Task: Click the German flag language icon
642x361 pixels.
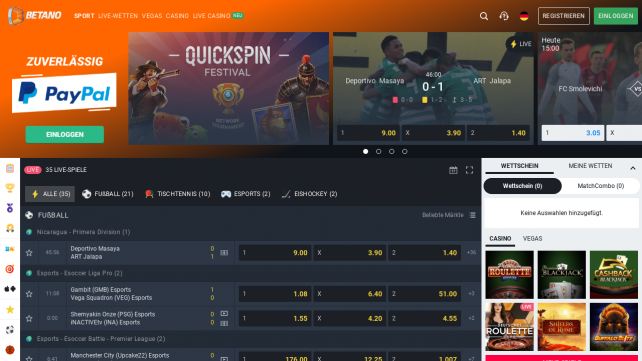Action: (524, 16)
